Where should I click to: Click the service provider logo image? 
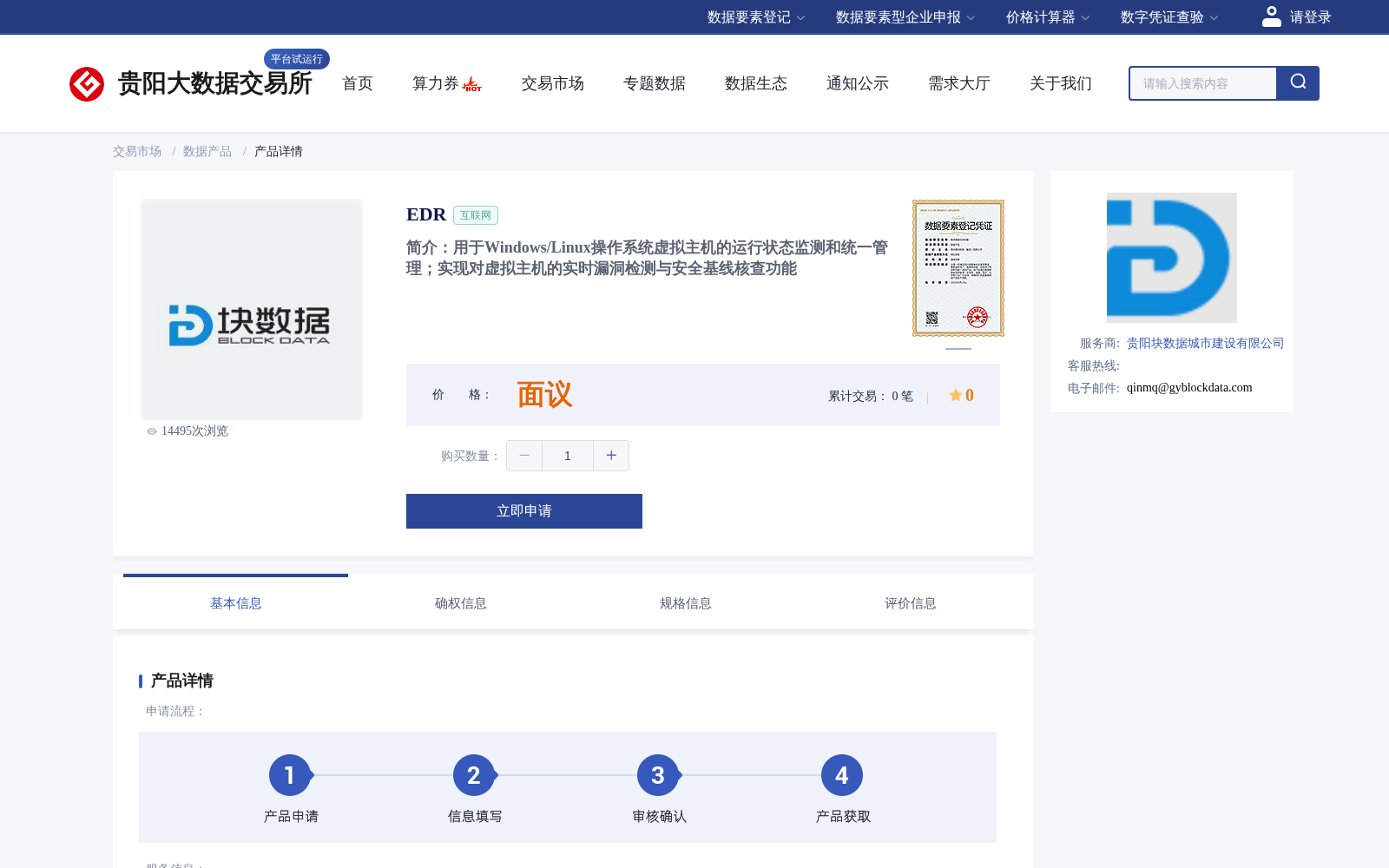(1172, 258)
